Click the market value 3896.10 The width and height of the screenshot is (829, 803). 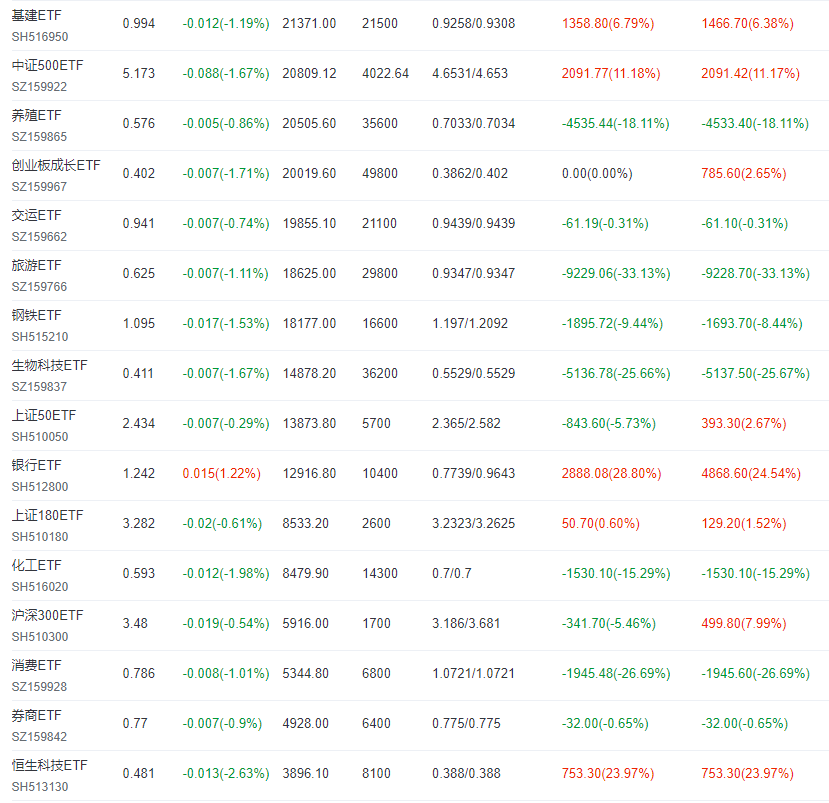(306, 774)
